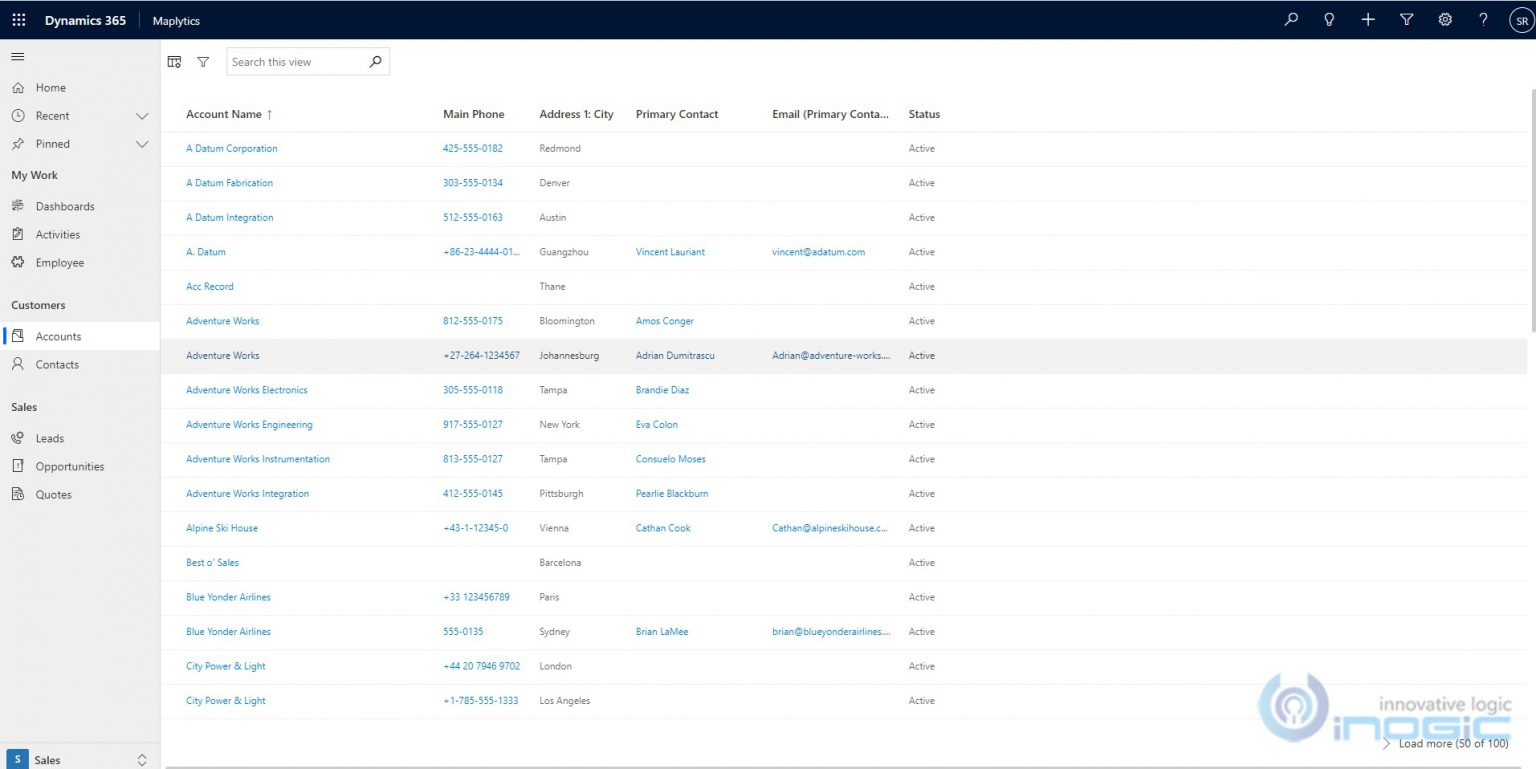The width and height of the screenshot is (1536, 769).
Task: Expand the Recent section
Action: [141, 115]
